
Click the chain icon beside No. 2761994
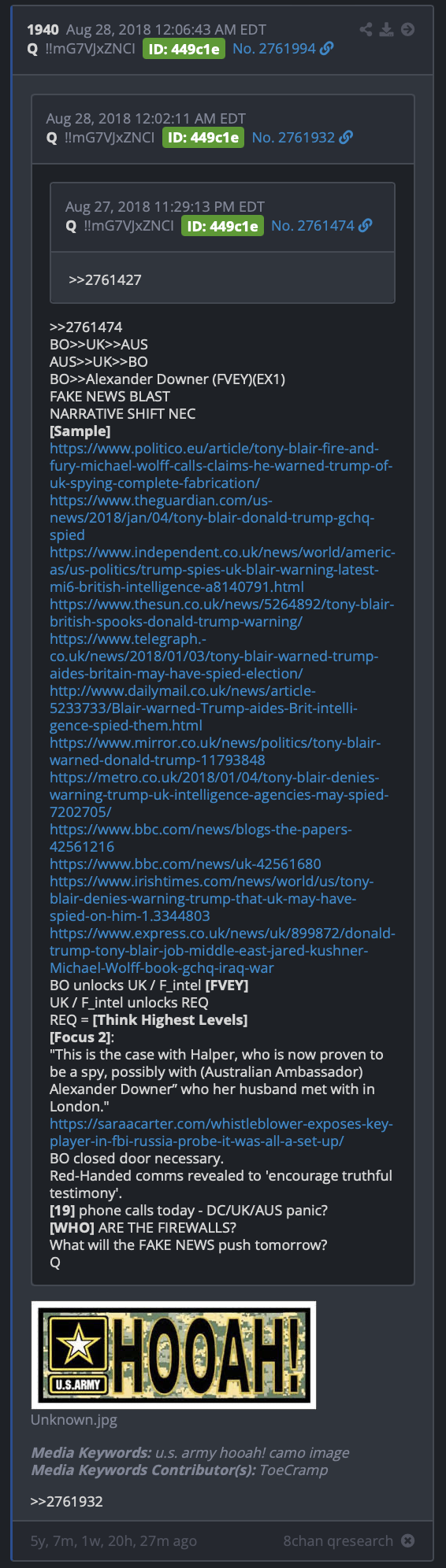click(x=327, y=48)
